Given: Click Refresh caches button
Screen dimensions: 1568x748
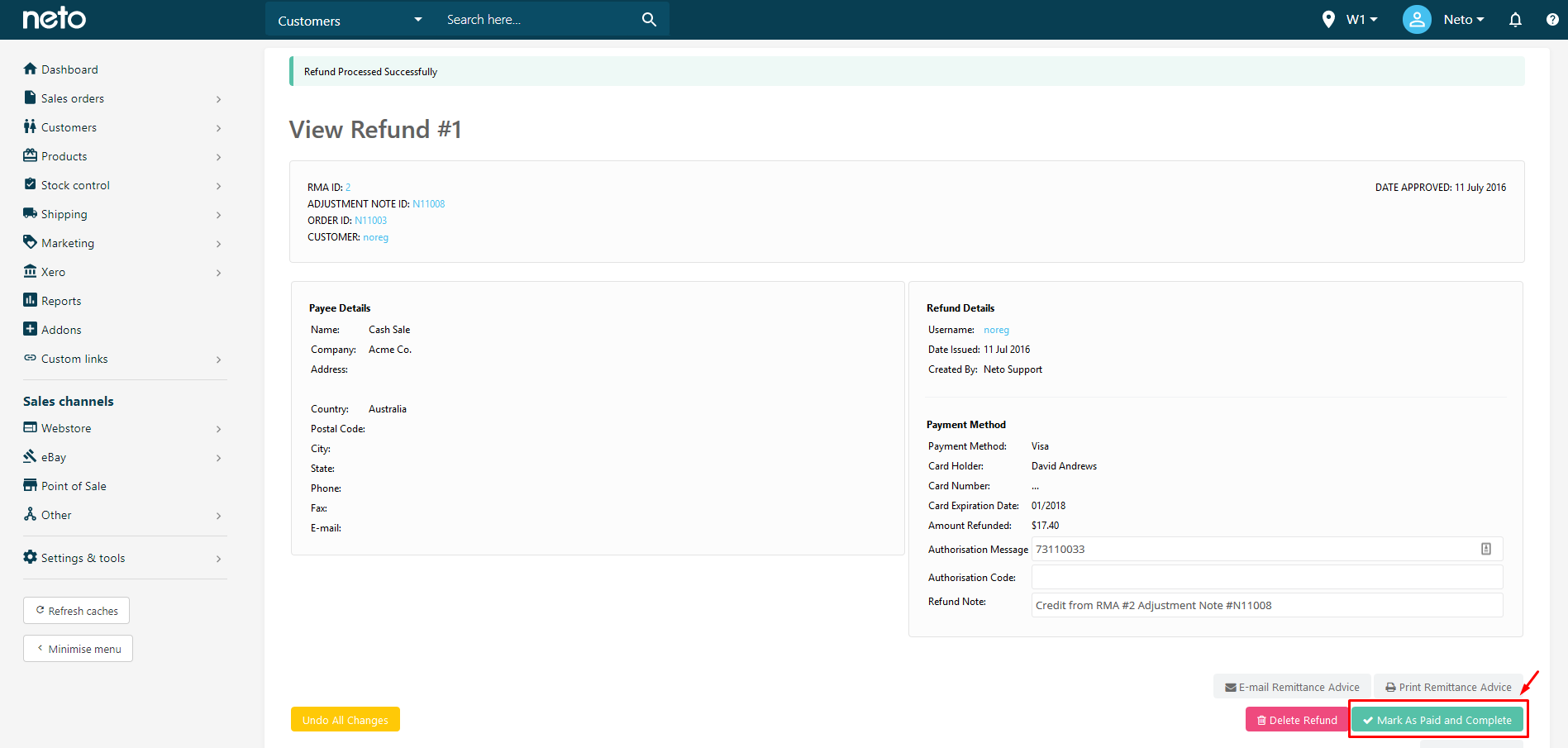Looking at the screenshot, I should coord(77,611).
